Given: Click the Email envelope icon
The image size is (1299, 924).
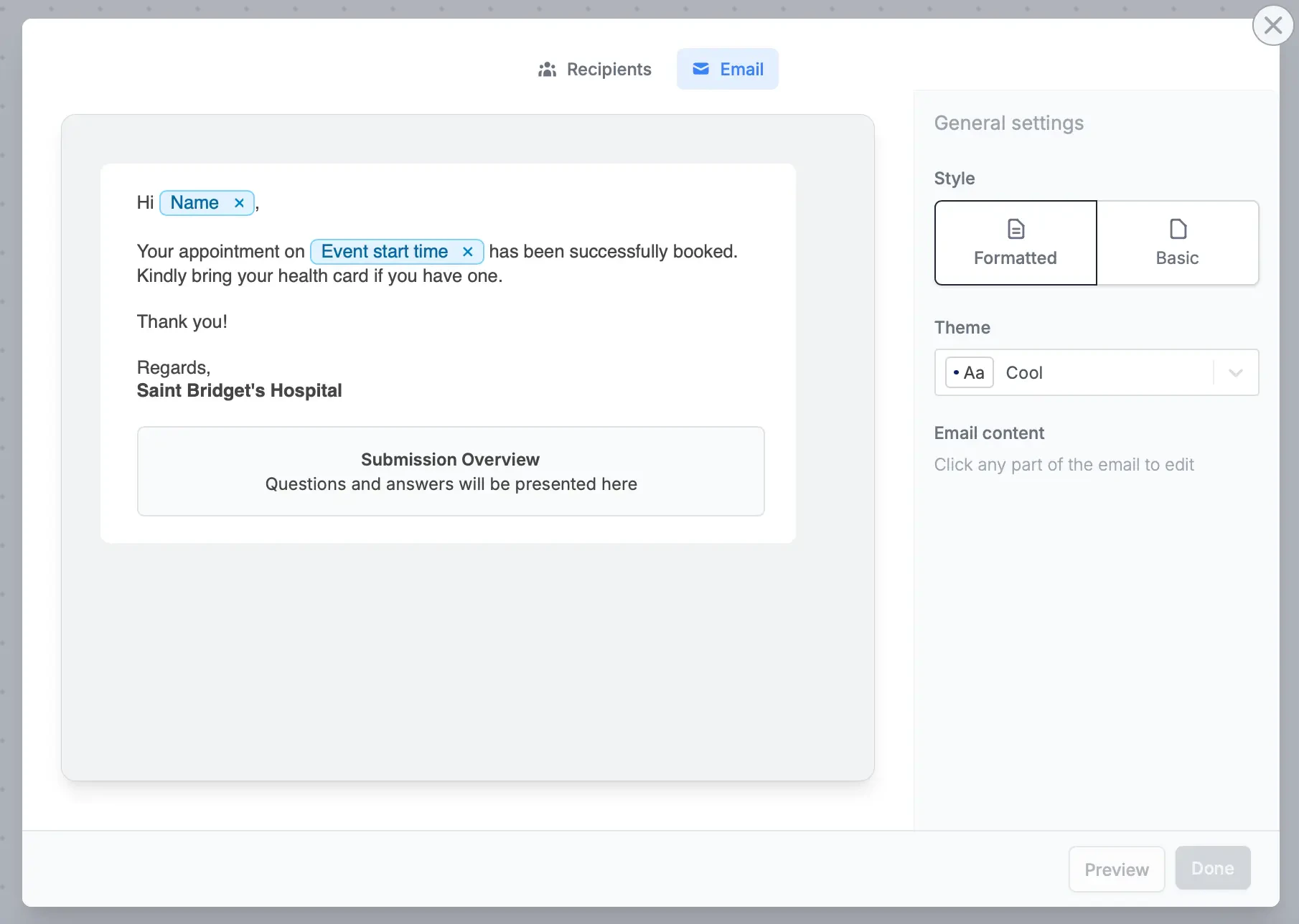Looking at the screenshot, I should click(x=700, y=69).
